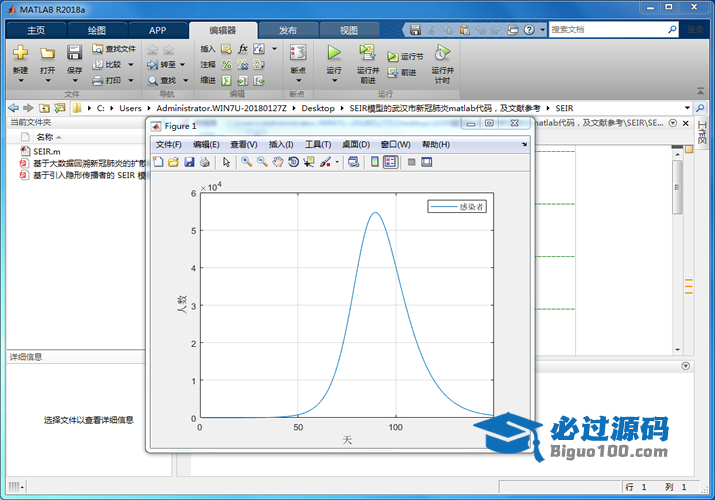The height and width of the screenshot is (500, 715).
Task: Click the Insert Colorbar icon
Action: 375,162
